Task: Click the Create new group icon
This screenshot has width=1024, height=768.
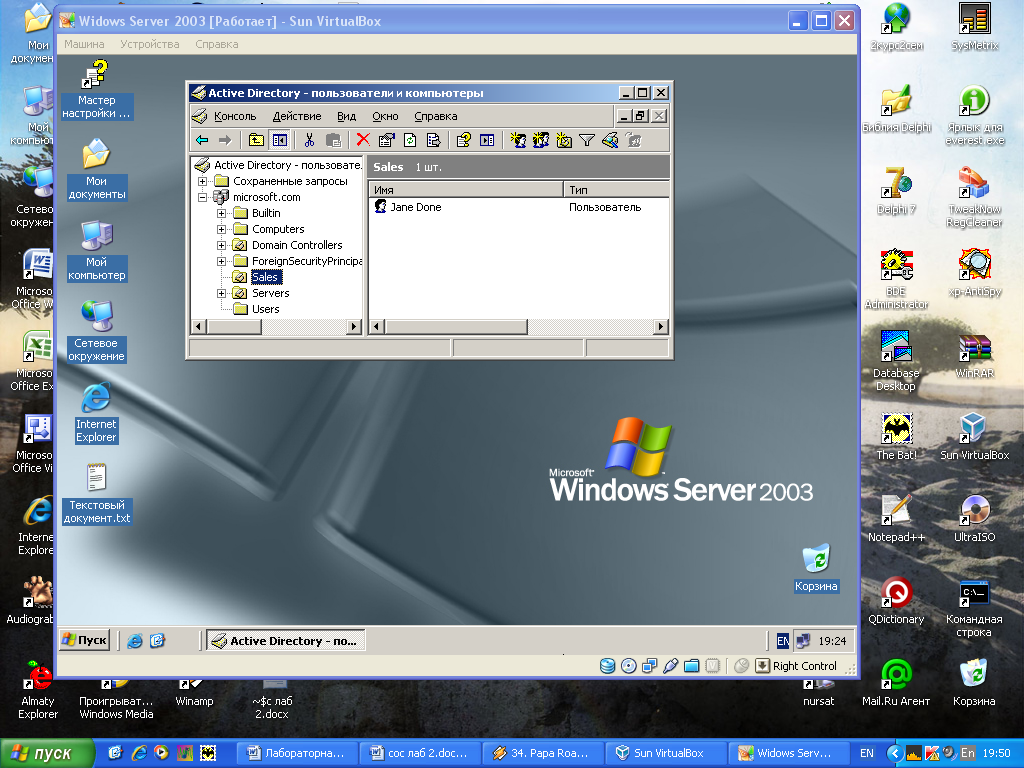Action: (x=541, y=140)
